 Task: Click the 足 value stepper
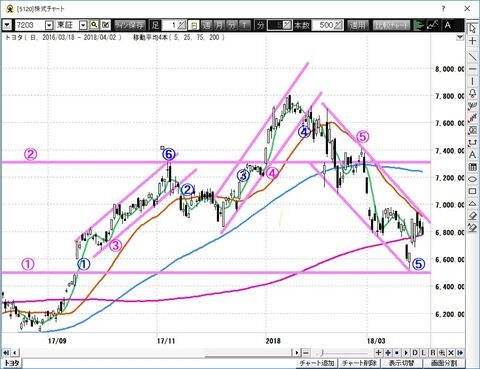[182, 25]
